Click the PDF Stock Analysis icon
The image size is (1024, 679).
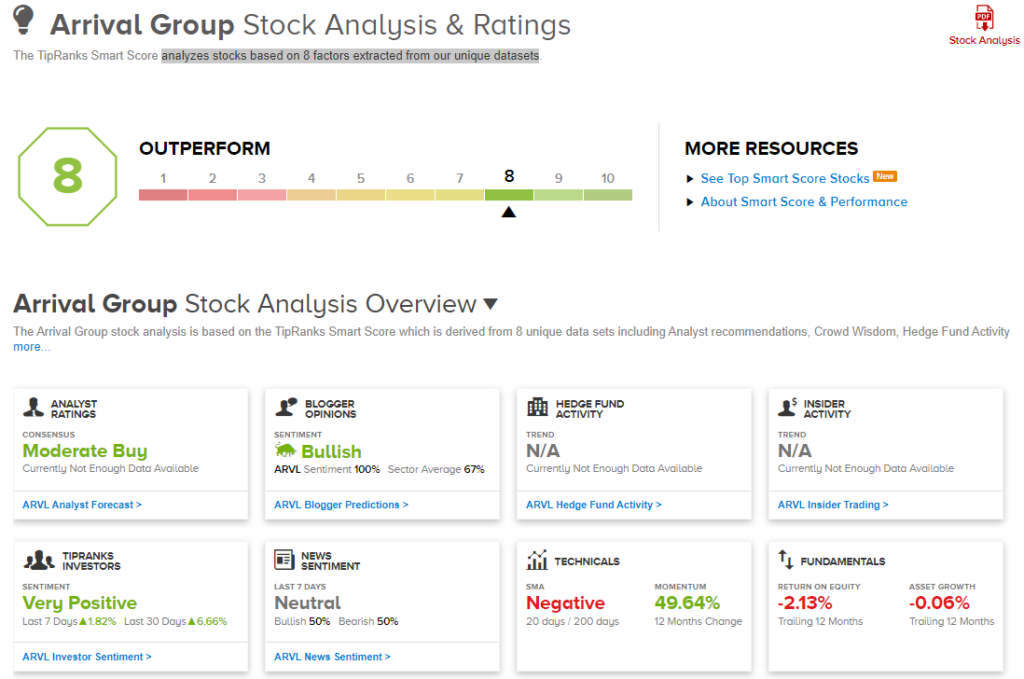pyautogui.click(x=984, y=19)
